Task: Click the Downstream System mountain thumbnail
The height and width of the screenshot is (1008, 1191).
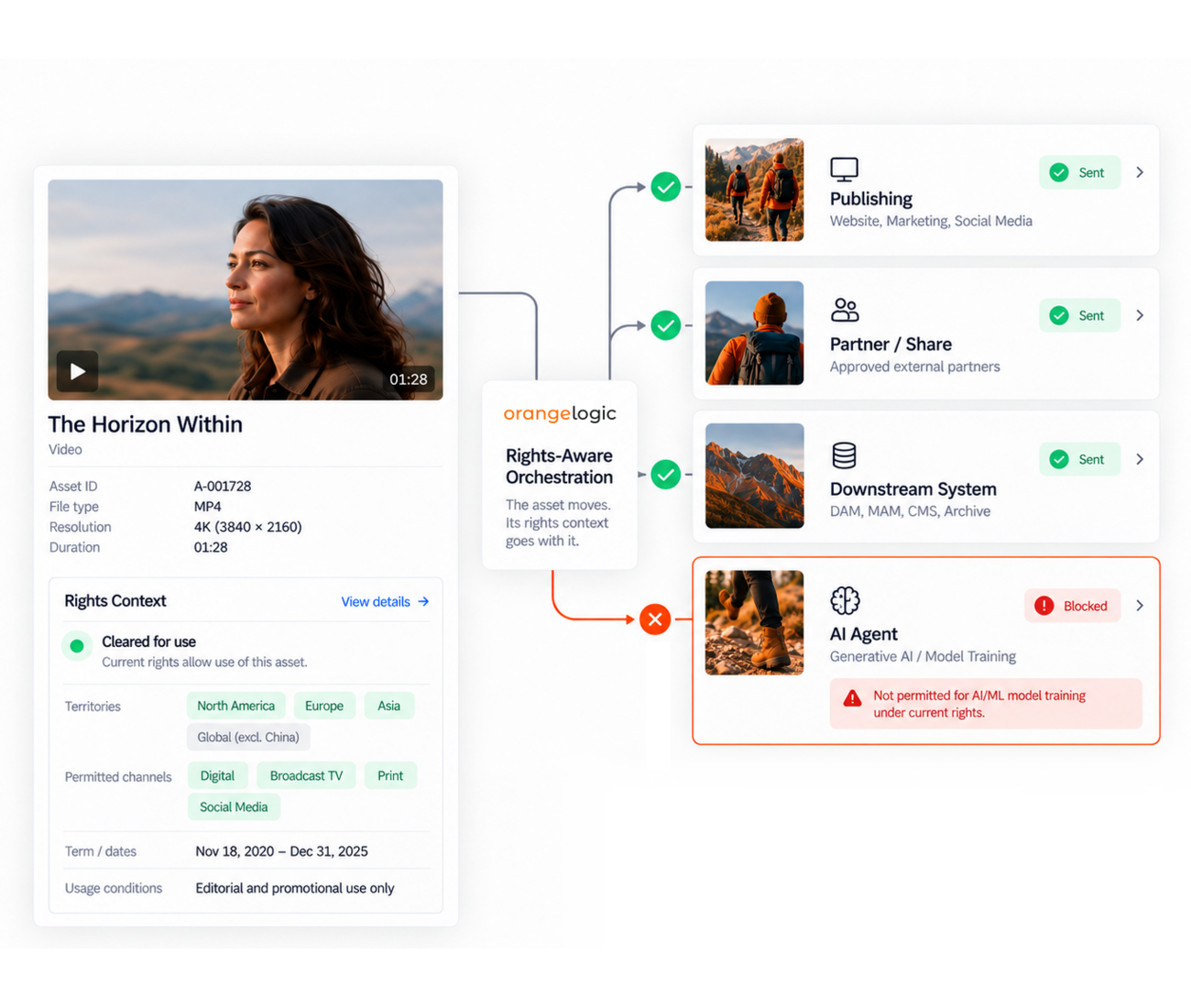Action: click(754, 476)
